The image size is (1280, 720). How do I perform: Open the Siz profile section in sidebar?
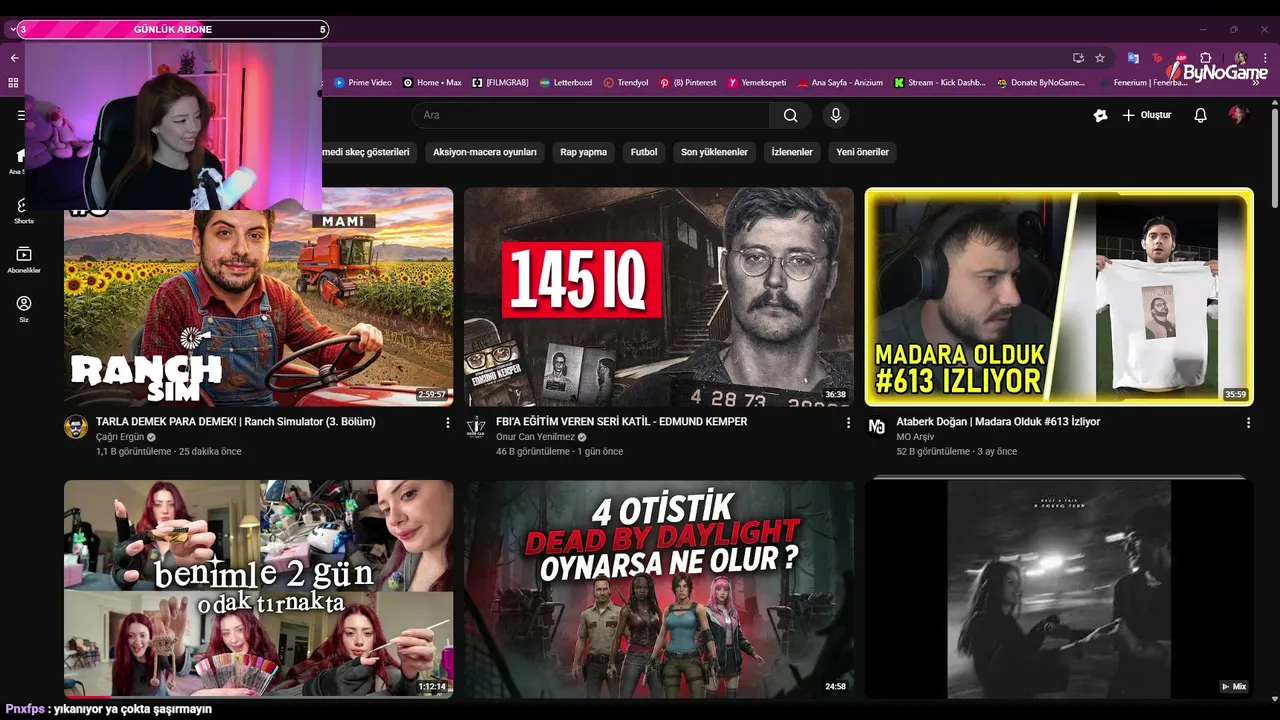[x=23, y=309]
